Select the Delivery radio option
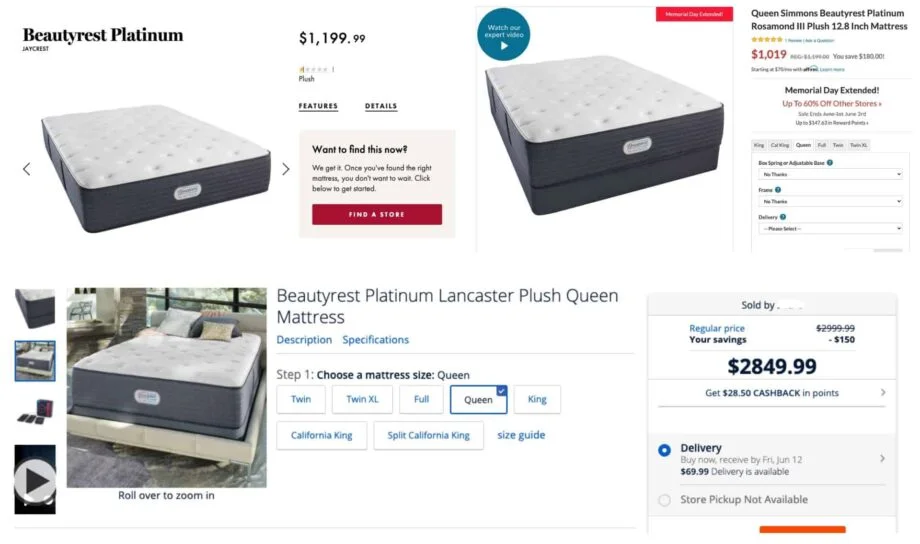Screen dimensions: 920x544 [664, 451]
